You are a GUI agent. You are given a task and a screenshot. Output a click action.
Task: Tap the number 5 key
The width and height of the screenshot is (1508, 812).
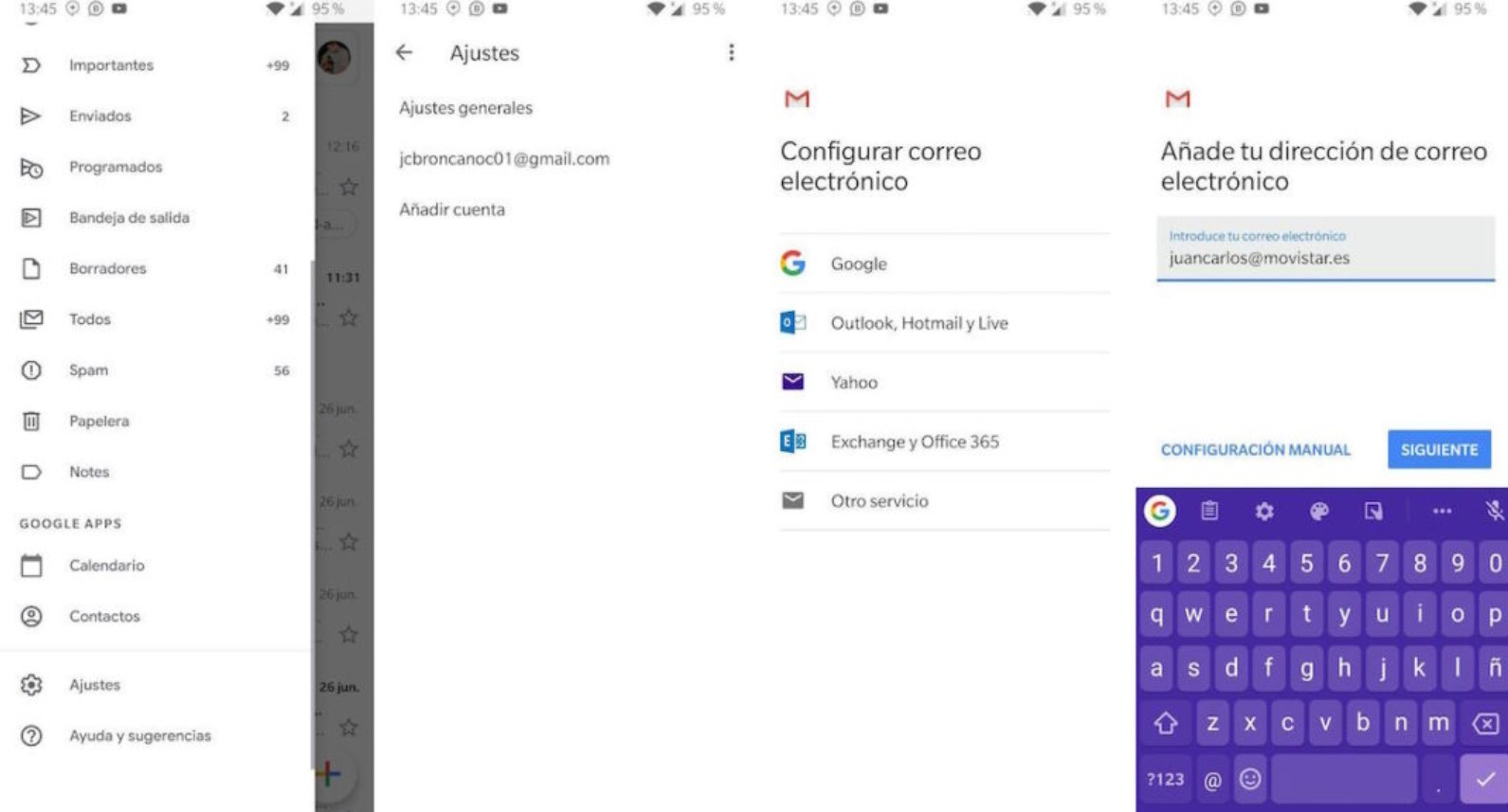coord(1306,564)
